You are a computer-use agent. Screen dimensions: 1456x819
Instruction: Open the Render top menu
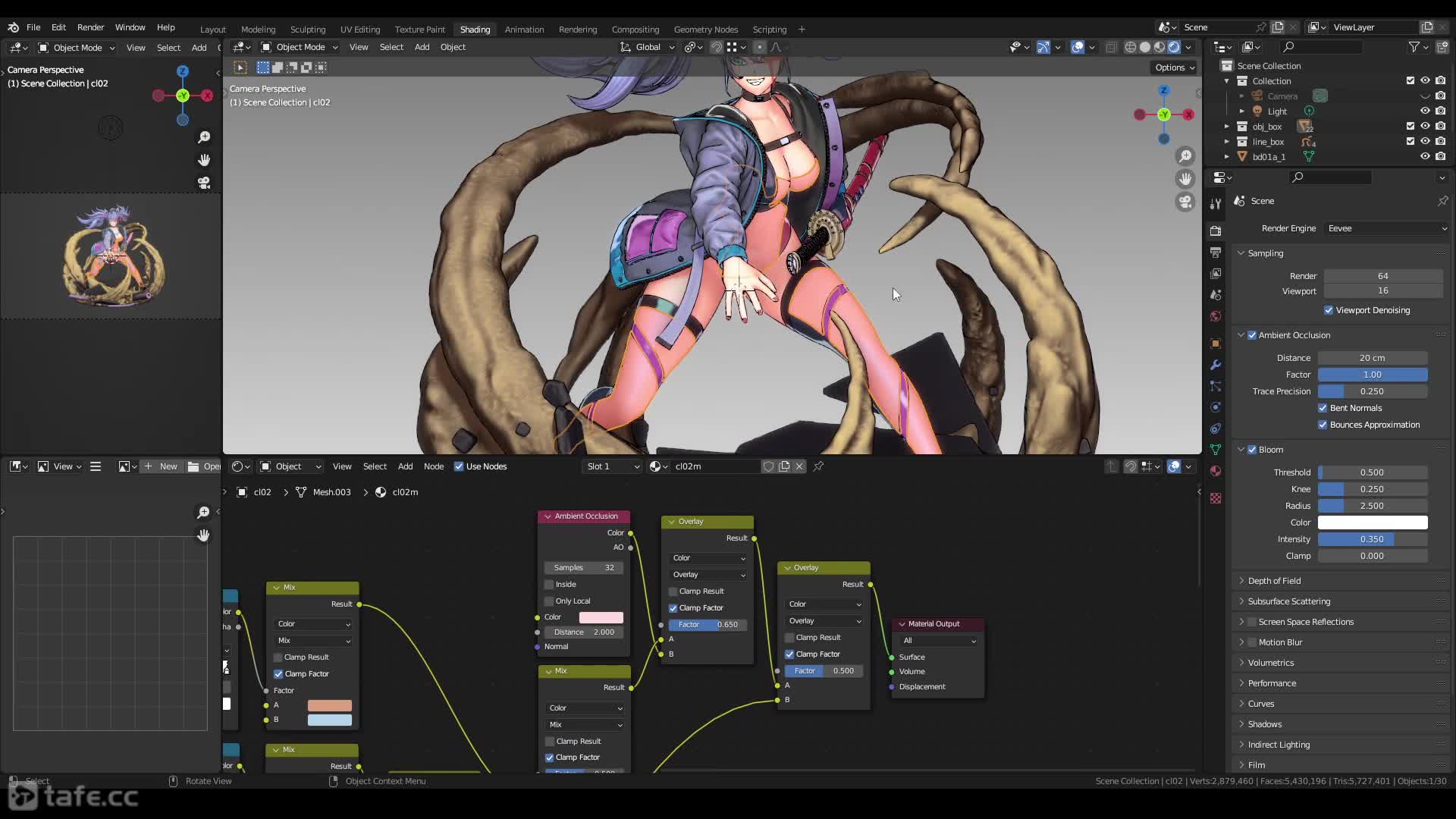click(x=90, y=27)
